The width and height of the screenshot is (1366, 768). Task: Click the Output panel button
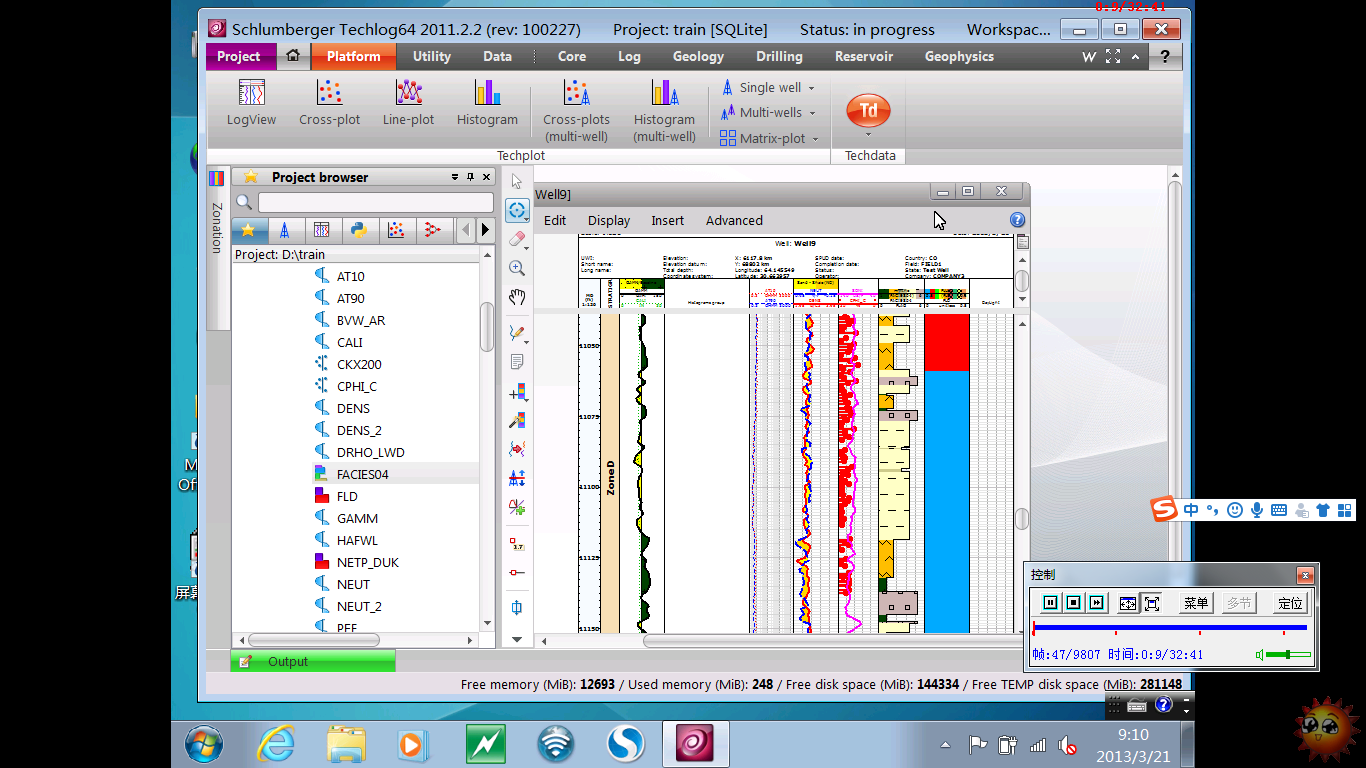click(x=313, y=661)
